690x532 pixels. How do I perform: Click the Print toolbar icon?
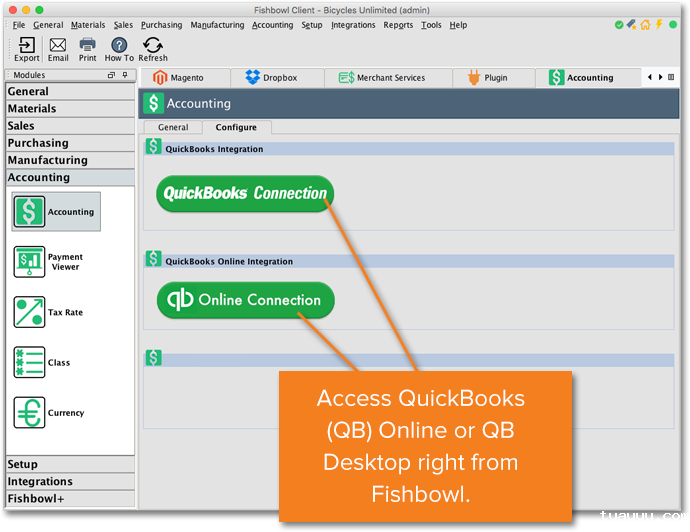(88, 45)
